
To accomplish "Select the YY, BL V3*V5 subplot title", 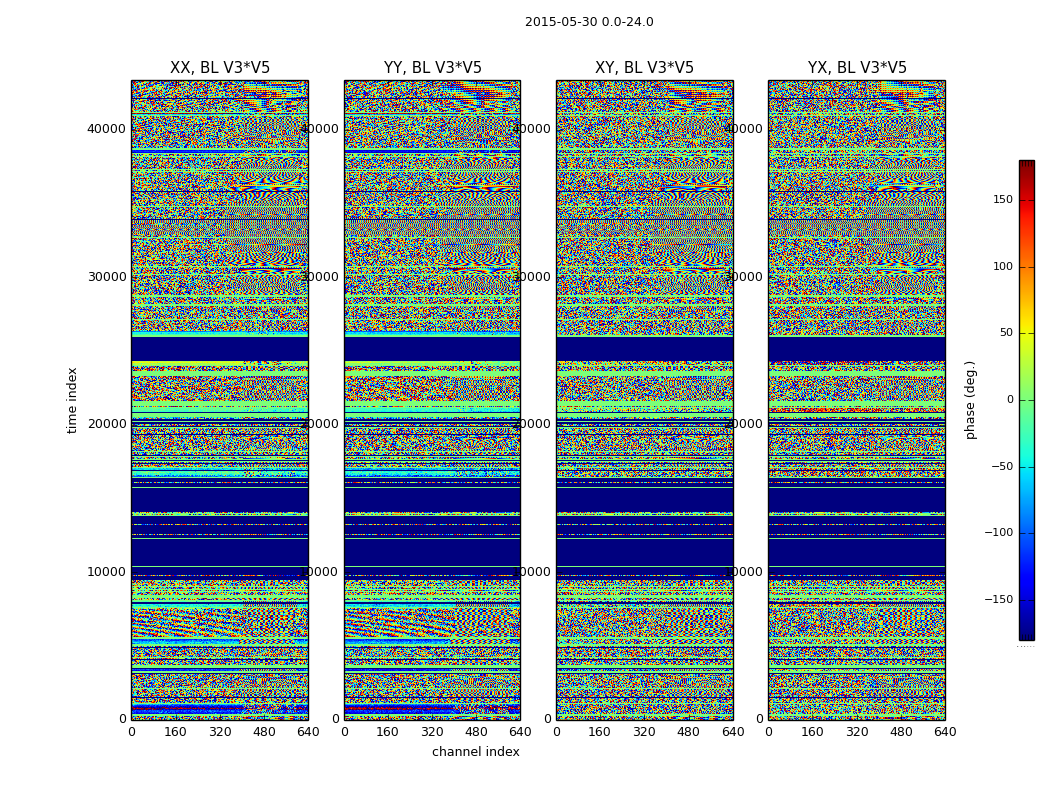I will click(x=432, y=68).
